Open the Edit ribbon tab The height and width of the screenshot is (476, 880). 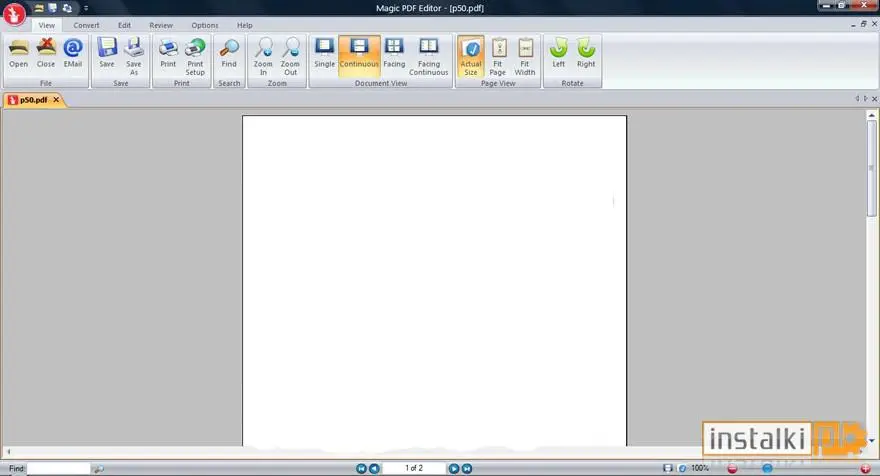tap(125, 25)
